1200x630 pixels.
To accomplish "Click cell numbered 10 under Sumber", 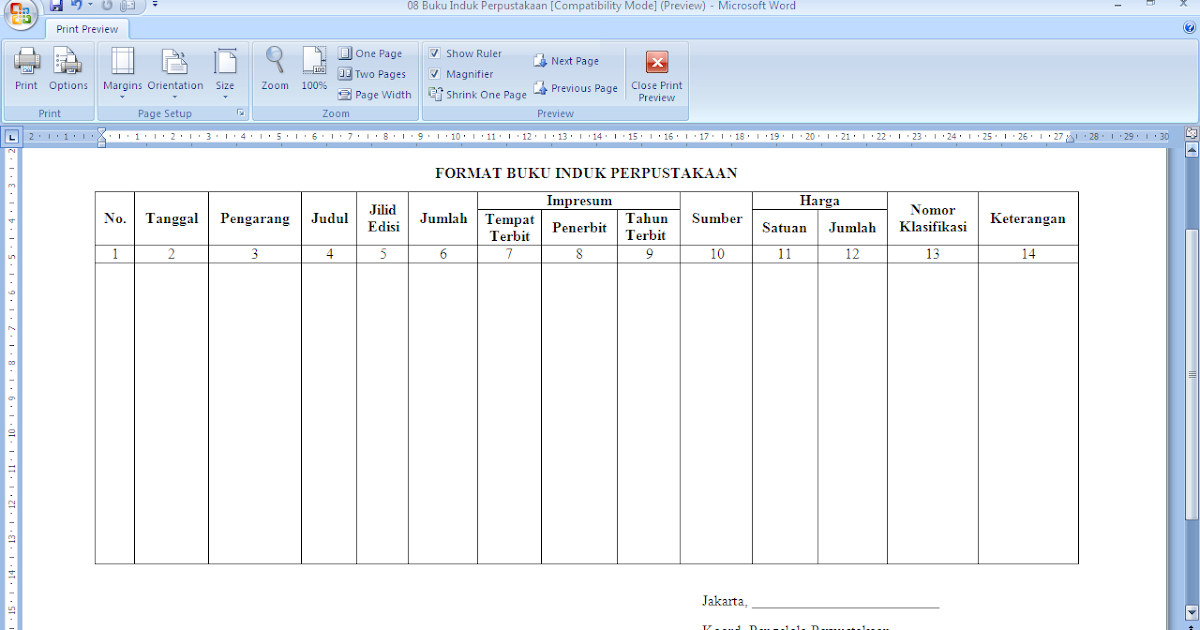I will (717, 254).
